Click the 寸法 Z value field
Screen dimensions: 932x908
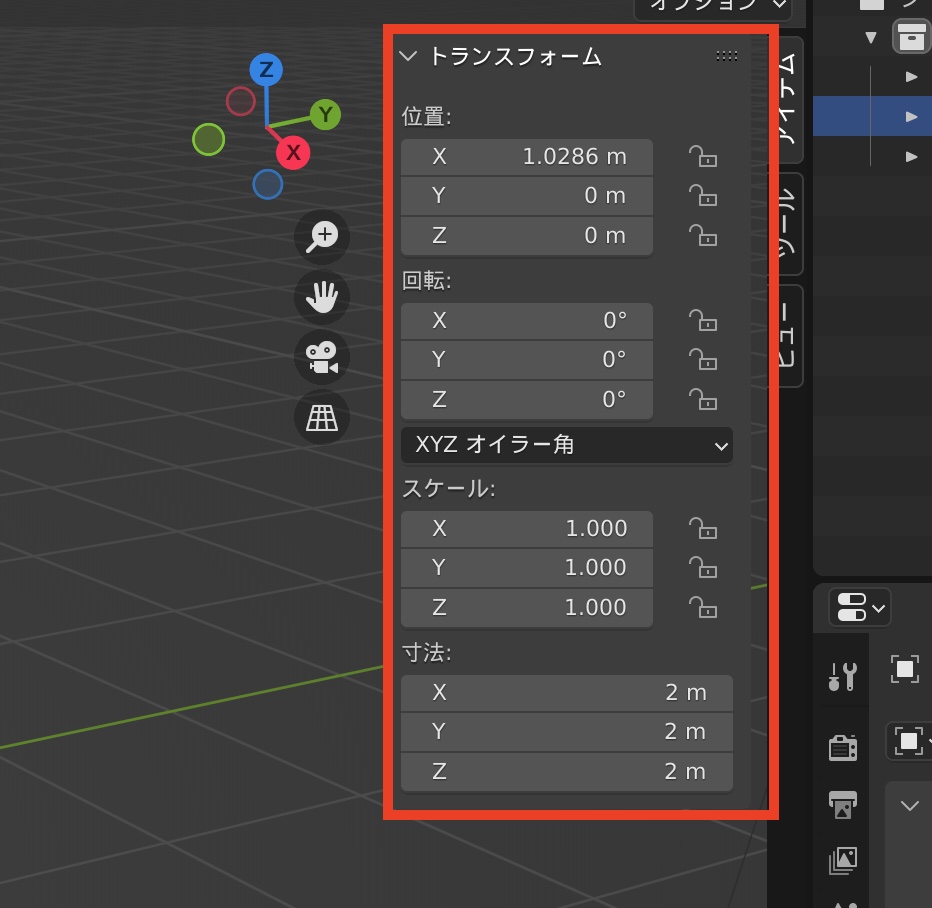click(566, 772)
